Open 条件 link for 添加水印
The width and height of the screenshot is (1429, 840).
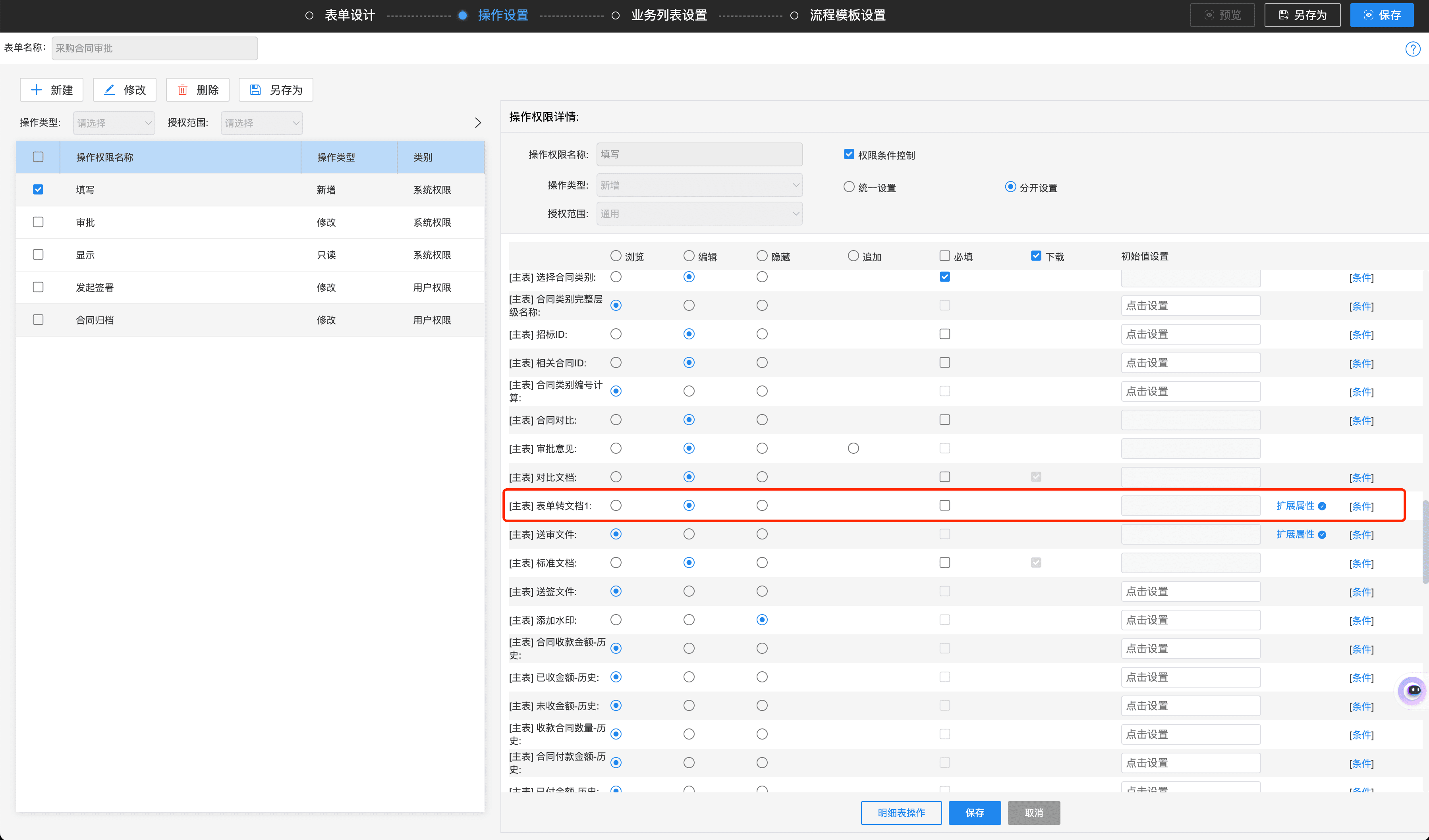pos(1361,620)
